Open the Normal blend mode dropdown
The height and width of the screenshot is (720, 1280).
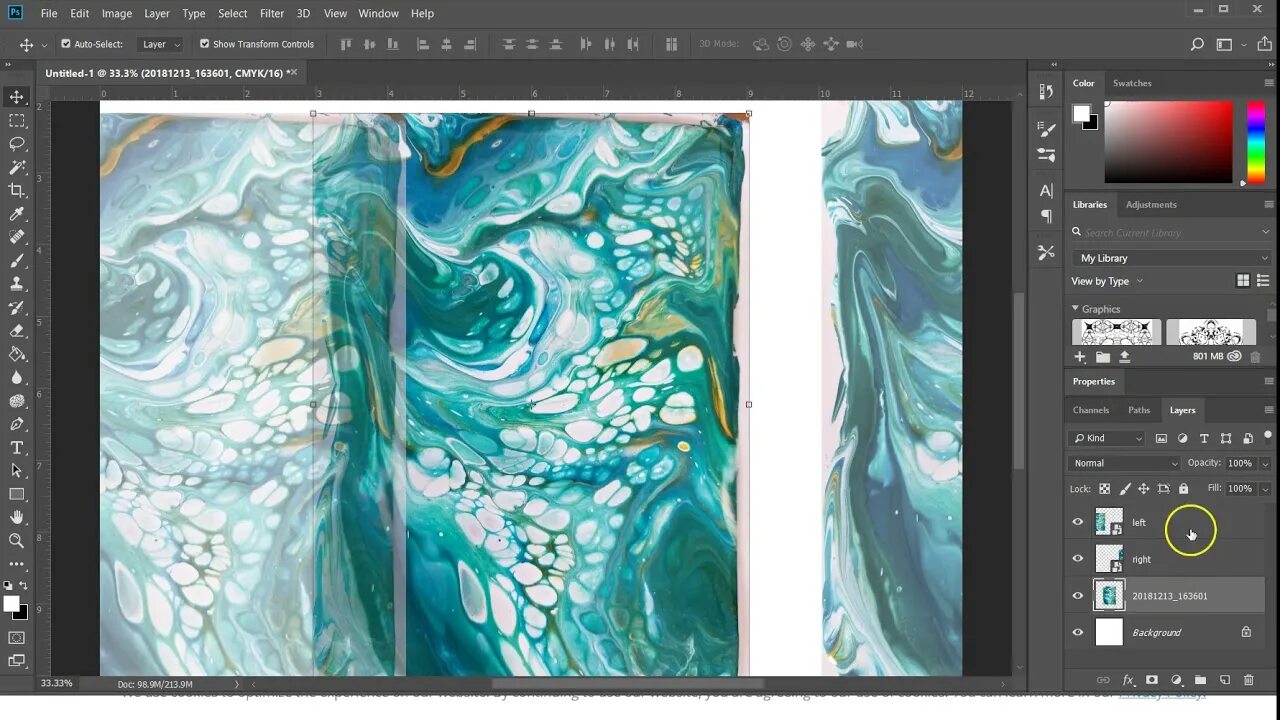(1125, 463)
